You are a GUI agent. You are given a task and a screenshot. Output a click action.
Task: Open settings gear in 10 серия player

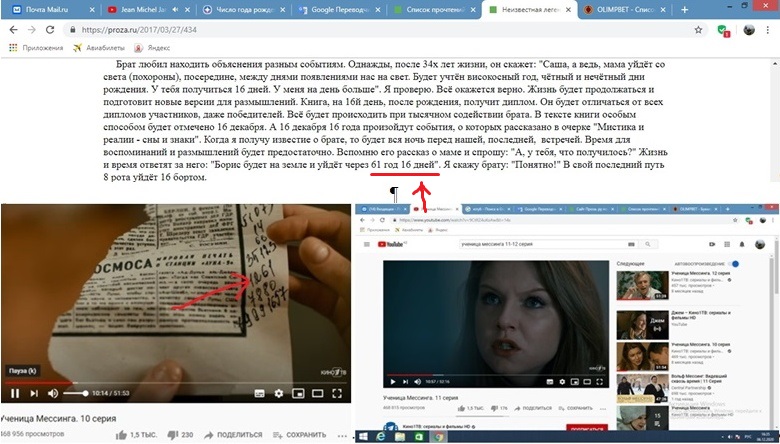click(x=279, y=393)
